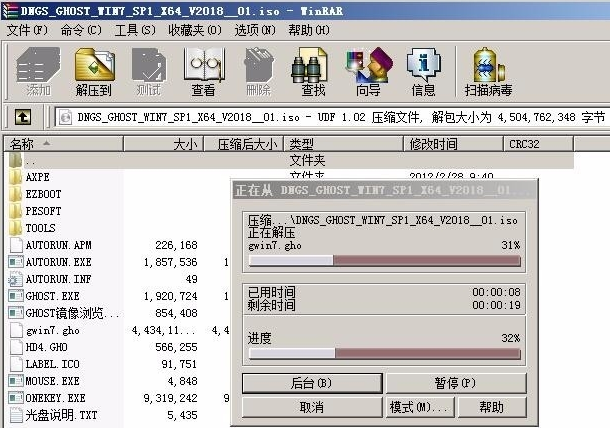This screenshot has height=428, width=610.
Task: Click the gwin7.gho file icon
Action: point(16,330)
